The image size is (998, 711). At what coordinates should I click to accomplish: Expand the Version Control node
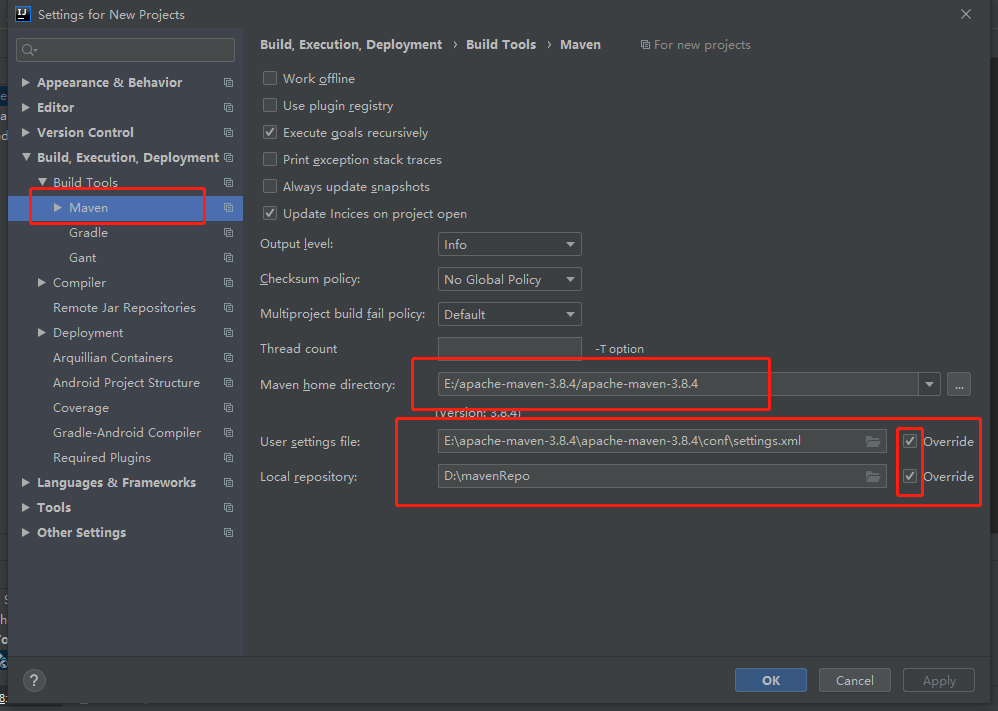pyautogui.click(x=25, y=132)
